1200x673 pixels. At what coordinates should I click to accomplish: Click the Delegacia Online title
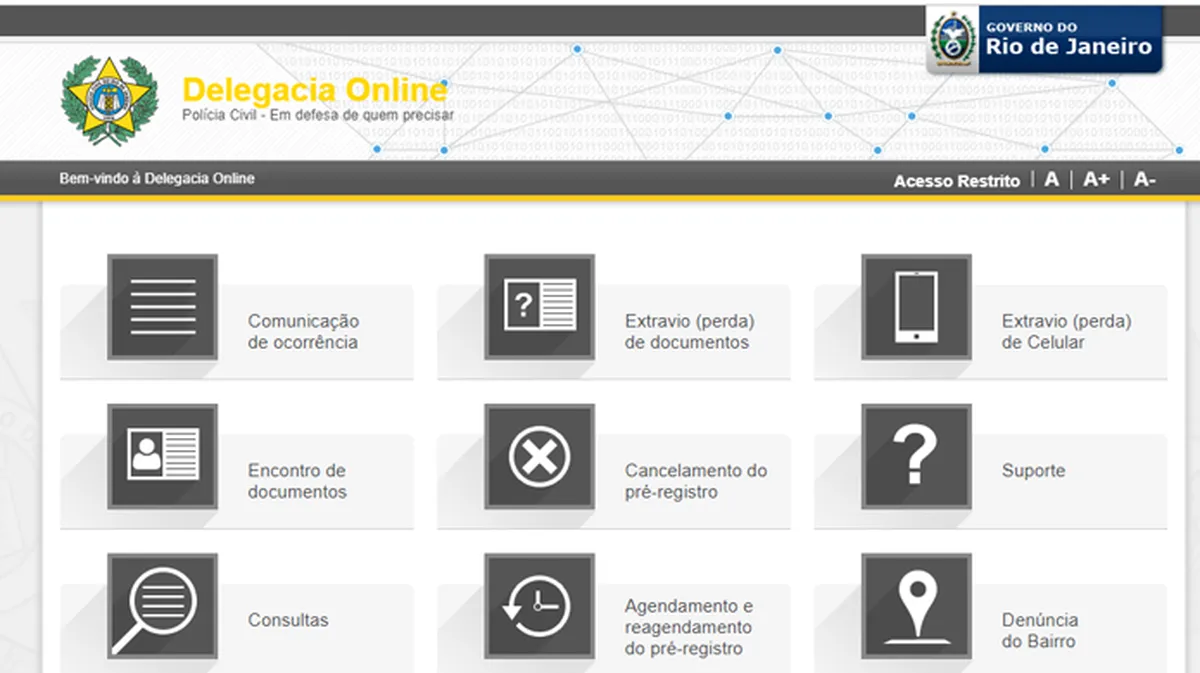pyautogui.click(x=314, y=91)
